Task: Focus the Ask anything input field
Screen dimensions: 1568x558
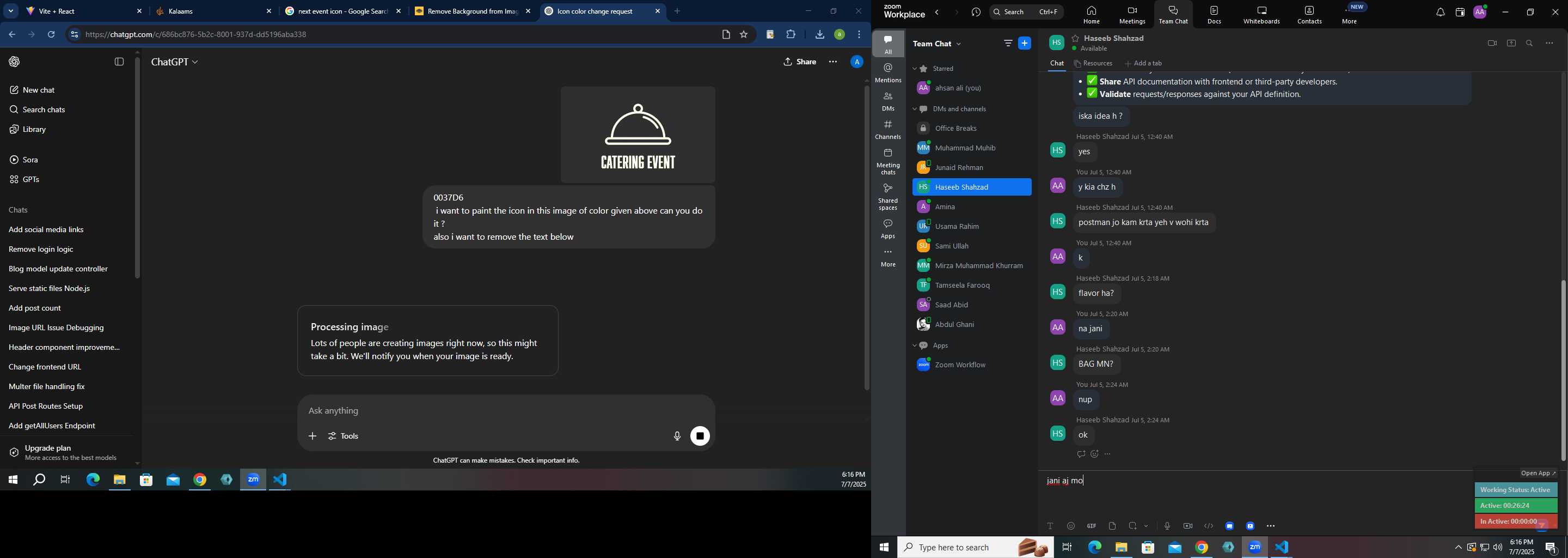Action: pyautogui.click(x=505, y=411)
